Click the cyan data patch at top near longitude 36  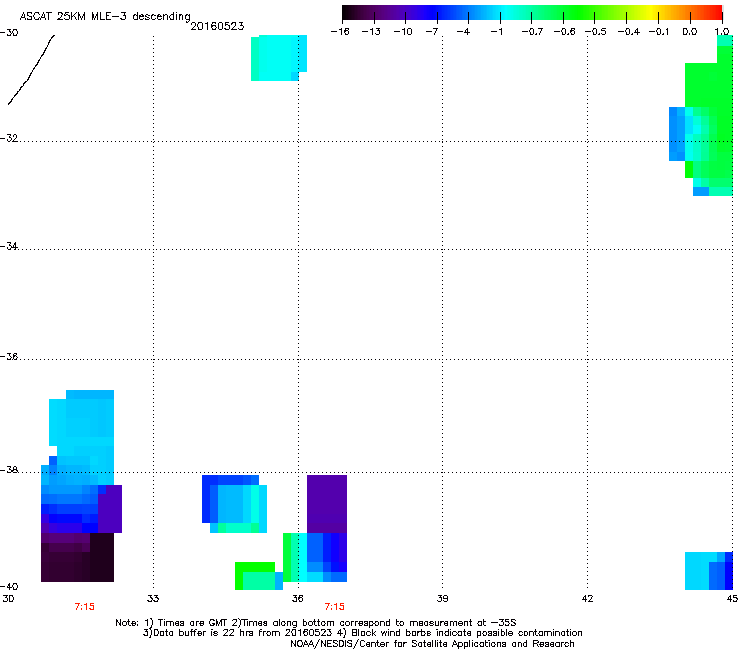(x=279, y=58)
